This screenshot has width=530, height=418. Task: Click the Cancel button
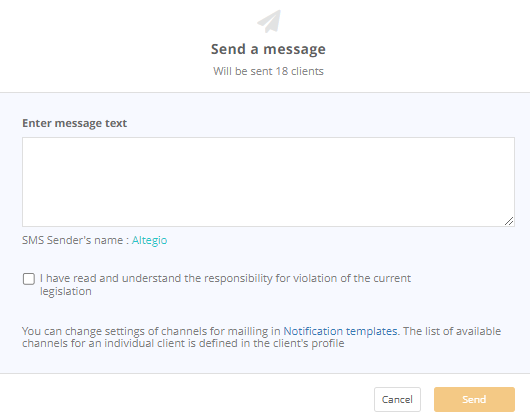tap(397, 399)
